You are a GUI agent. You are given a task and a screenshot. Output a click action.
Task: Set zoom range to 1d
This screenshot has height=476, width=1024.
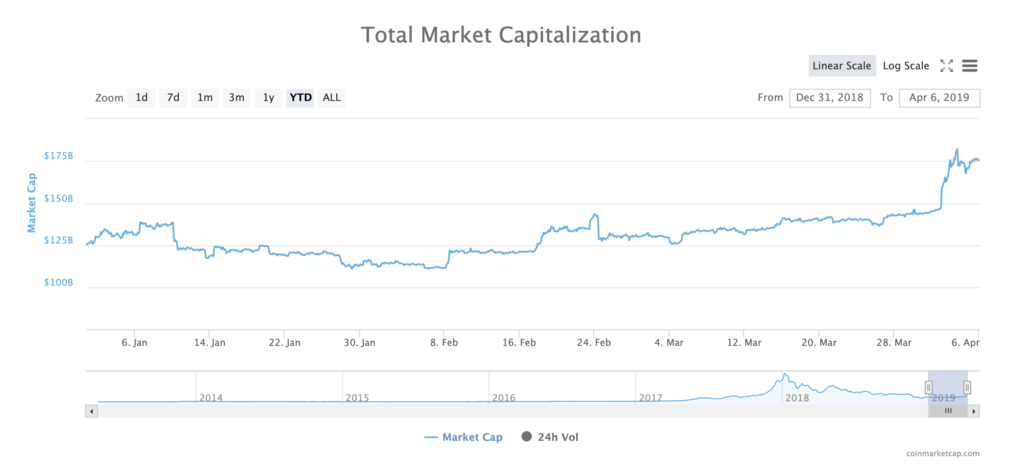(142, 98)
